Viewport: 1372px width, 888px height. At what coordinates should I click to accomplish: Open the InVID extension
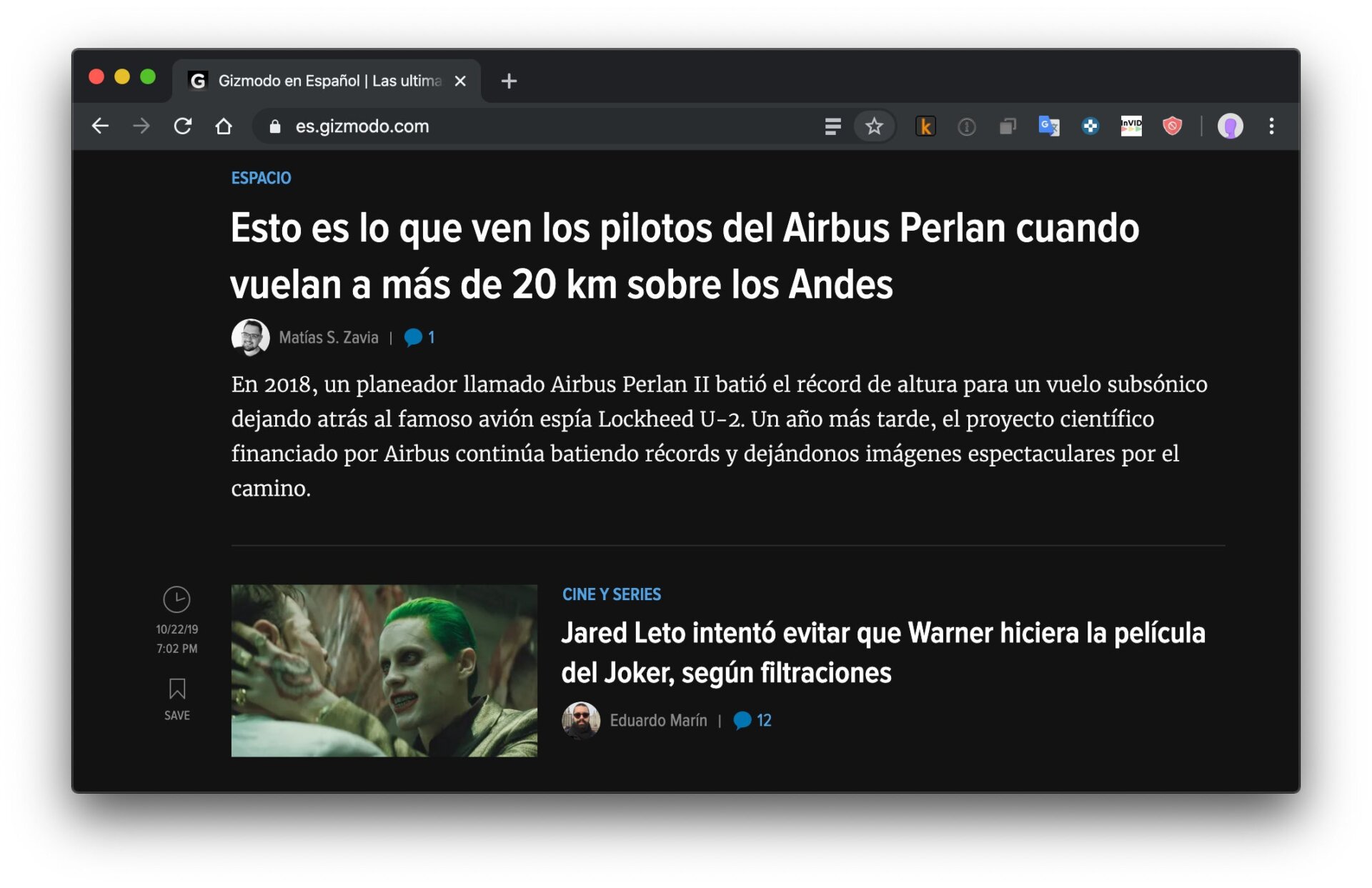[1130, 126]
